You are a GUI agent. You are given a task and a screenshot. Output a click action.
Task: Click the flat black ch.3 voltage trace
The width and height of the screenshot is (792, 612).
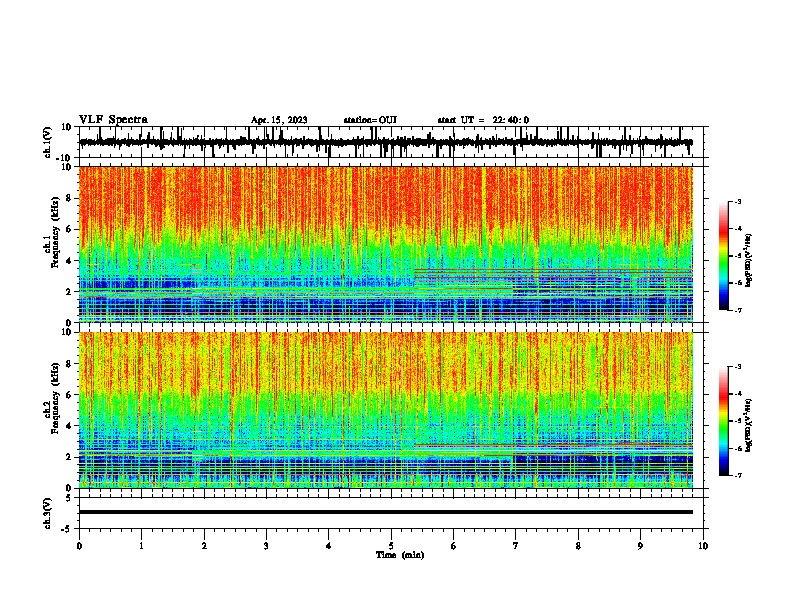[x=385, y=512]
